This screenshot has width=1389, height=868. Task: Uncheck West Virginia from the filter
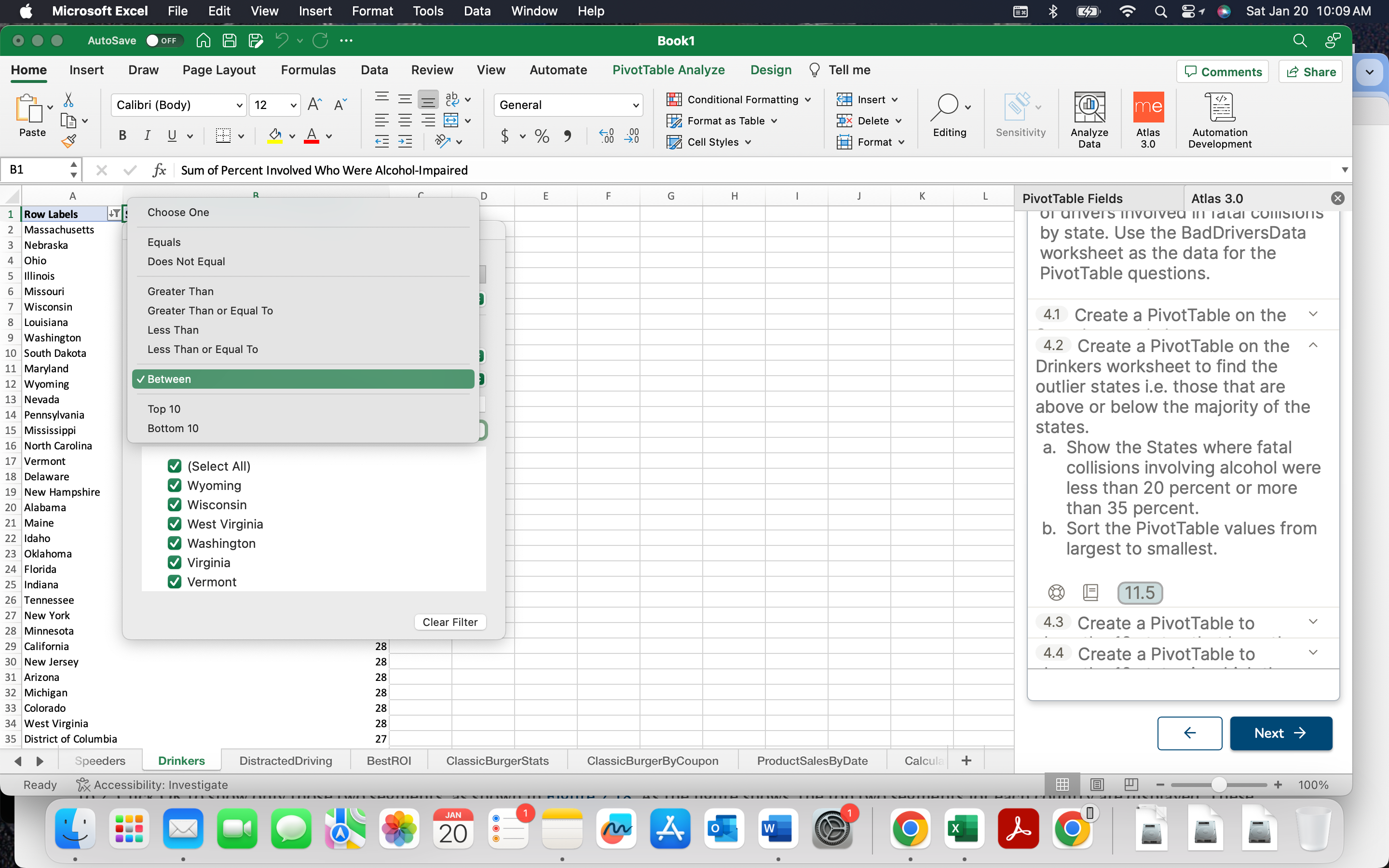174,524
